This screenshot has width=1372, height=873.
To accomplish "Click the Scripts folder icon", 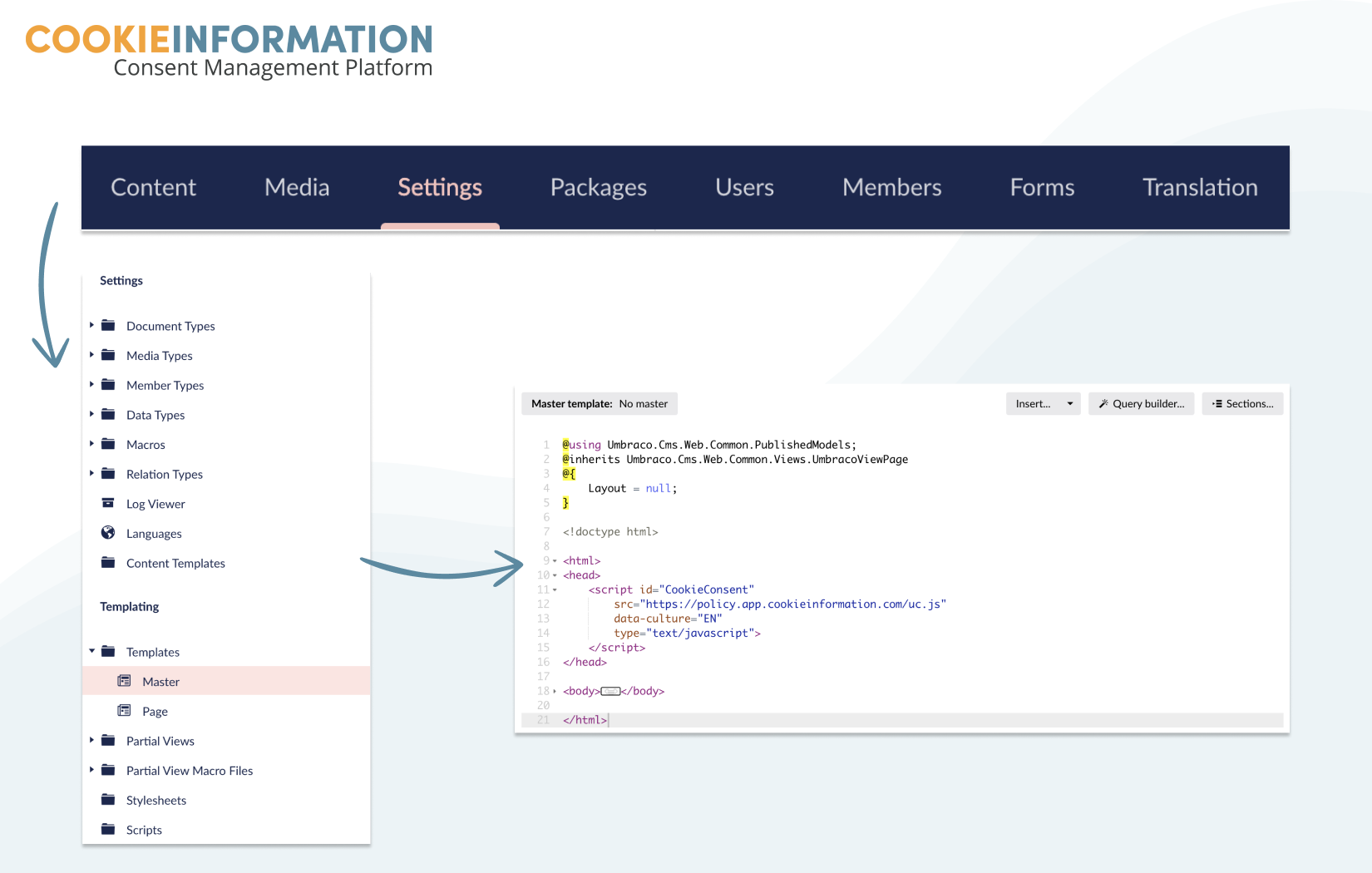I will click(x=108, y=829).
